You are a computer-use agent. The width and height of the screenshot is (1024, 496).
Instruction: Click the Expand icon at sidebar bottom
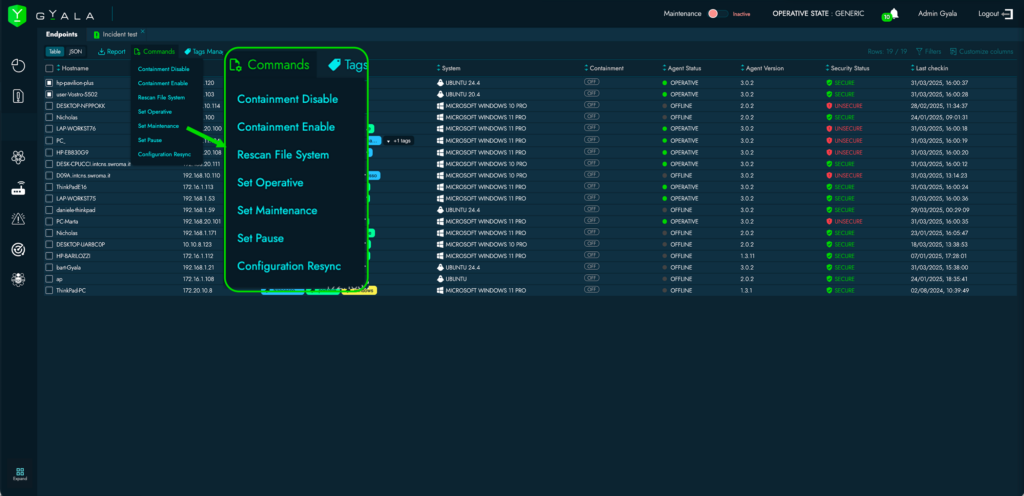[x=19, y=474]
